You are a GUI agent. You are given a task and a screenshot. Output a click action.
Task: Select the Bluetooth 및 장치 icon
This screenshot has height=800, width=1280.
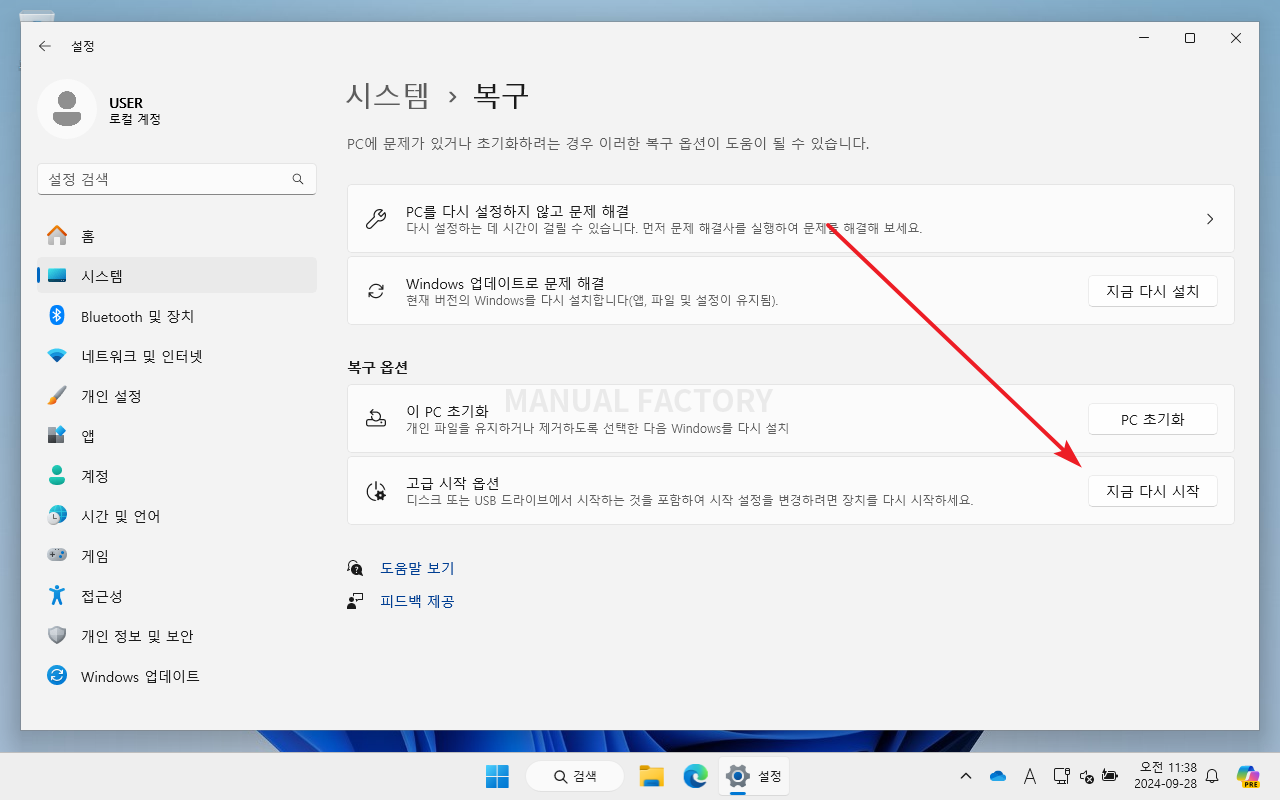point(57,316)
